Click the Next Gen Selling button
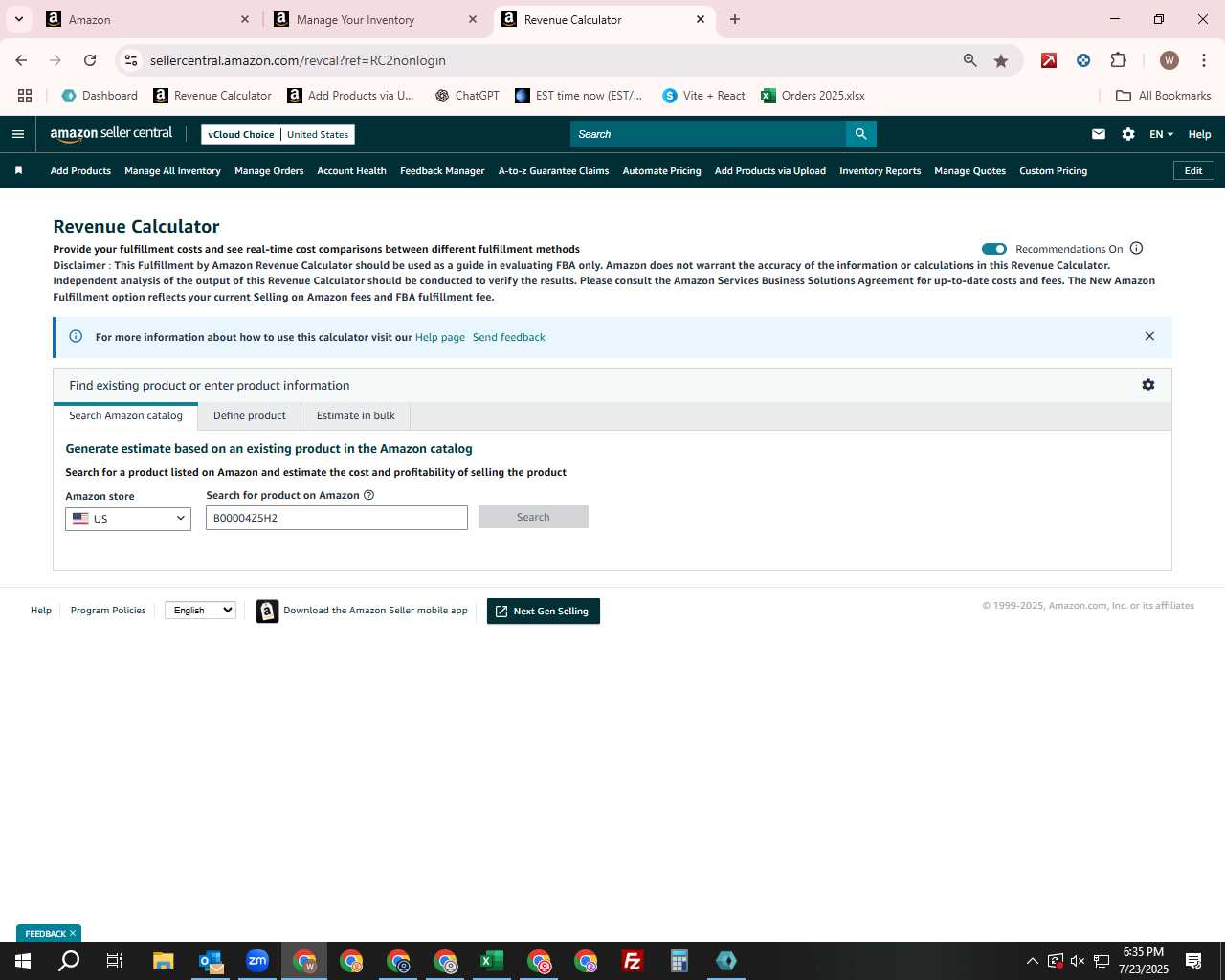1225x980 pixels. (x=543, y=611)
